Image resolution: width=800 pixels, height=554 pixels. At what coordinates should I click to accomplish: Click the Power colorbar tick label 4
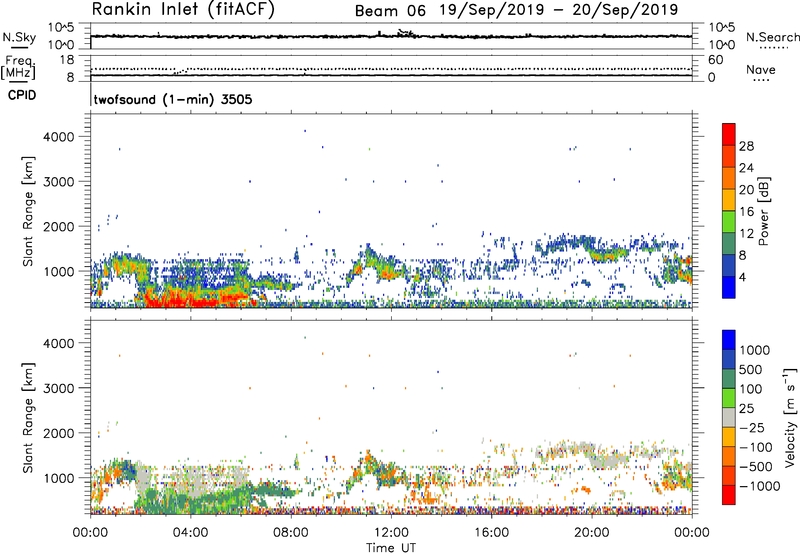pyautogui.click(x=743, y=278)
